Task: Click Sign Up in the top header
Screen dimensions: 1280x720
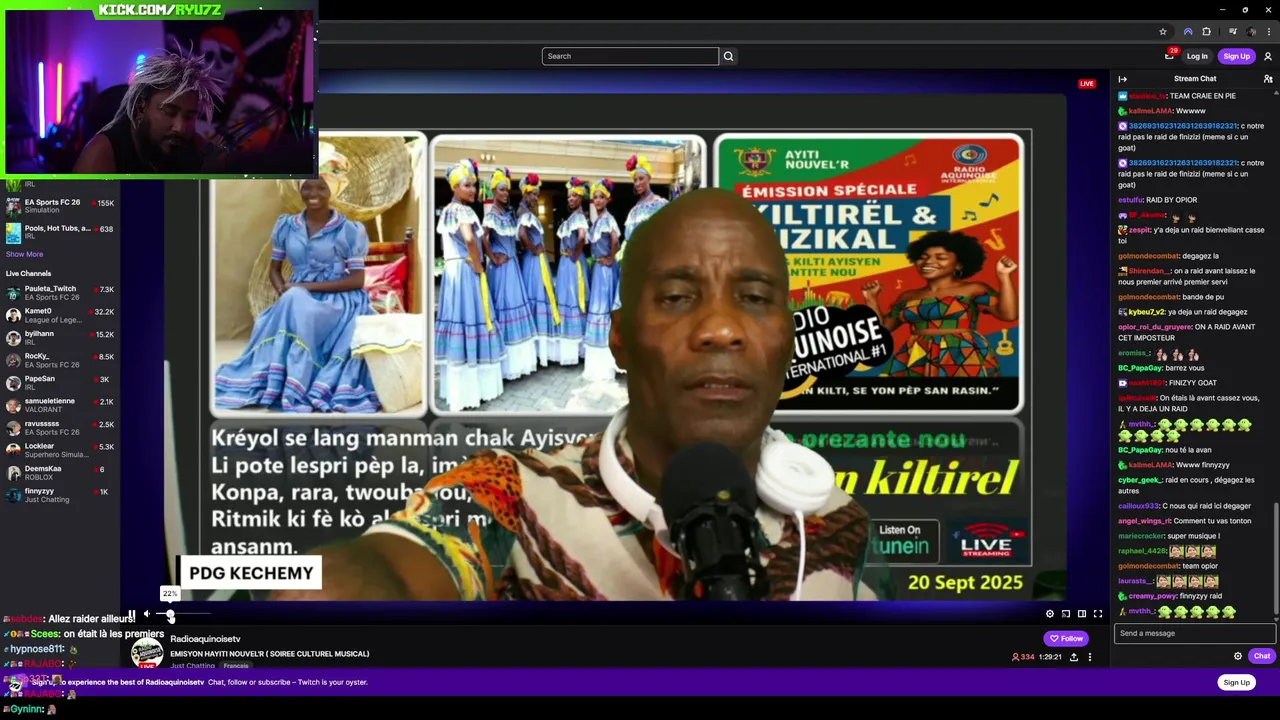Action: (1237, 56)
